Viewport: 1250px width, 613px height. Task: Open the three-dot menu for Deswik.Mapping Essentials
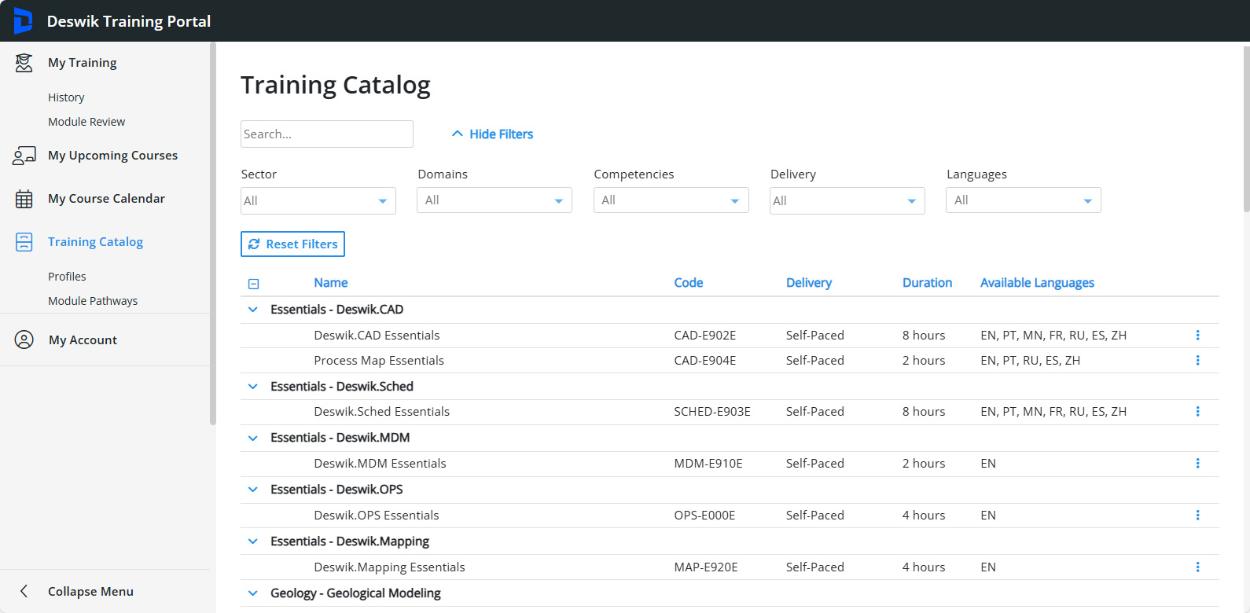coord(1197,567)
